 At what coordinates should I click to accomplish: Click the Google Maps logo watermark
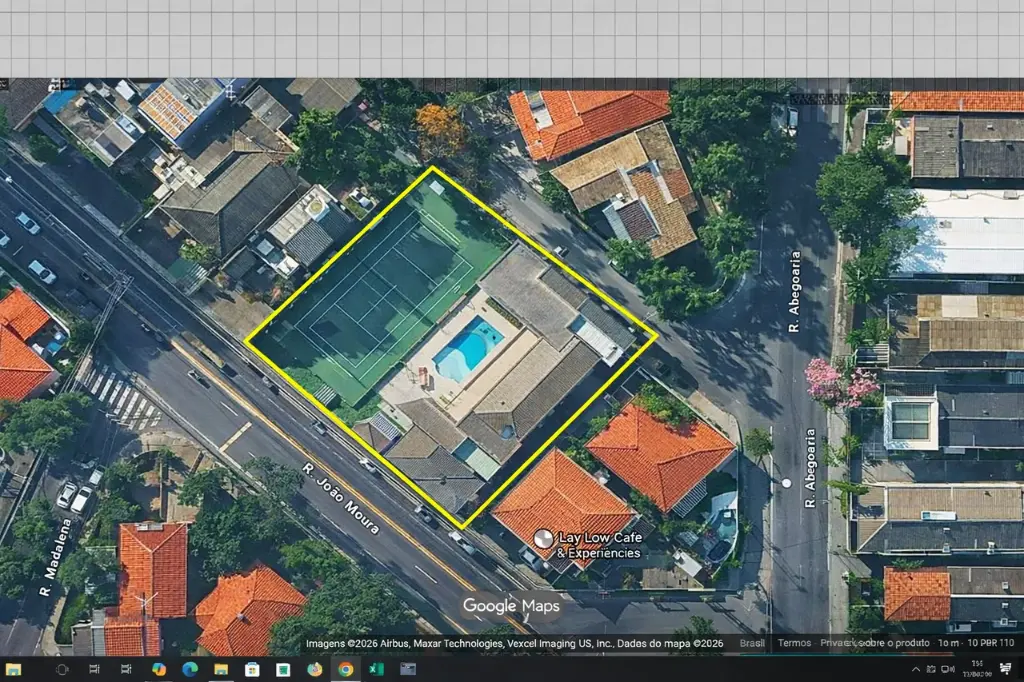tap(511, 605)
